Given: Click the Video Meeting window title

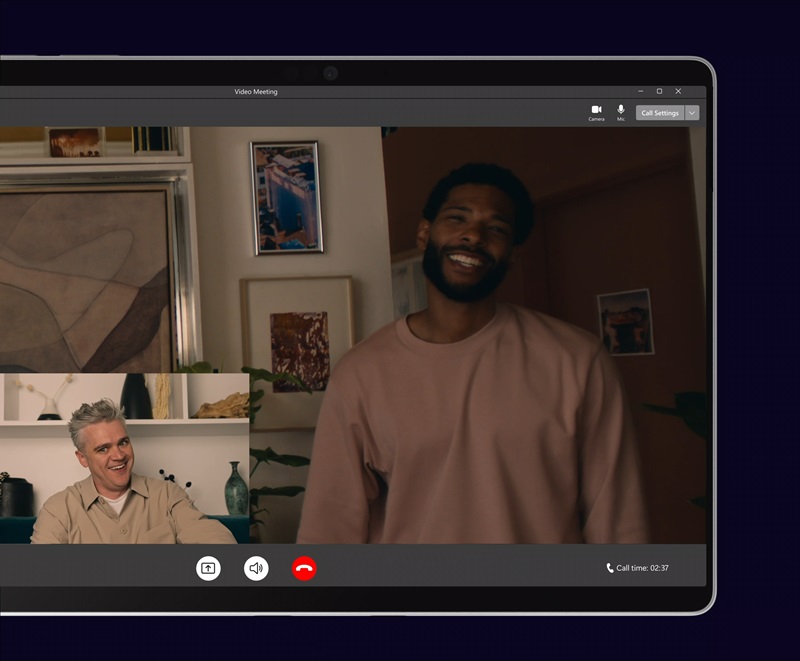Looking at the screenshot, I should pyautogui.click(x=256, y=92).
